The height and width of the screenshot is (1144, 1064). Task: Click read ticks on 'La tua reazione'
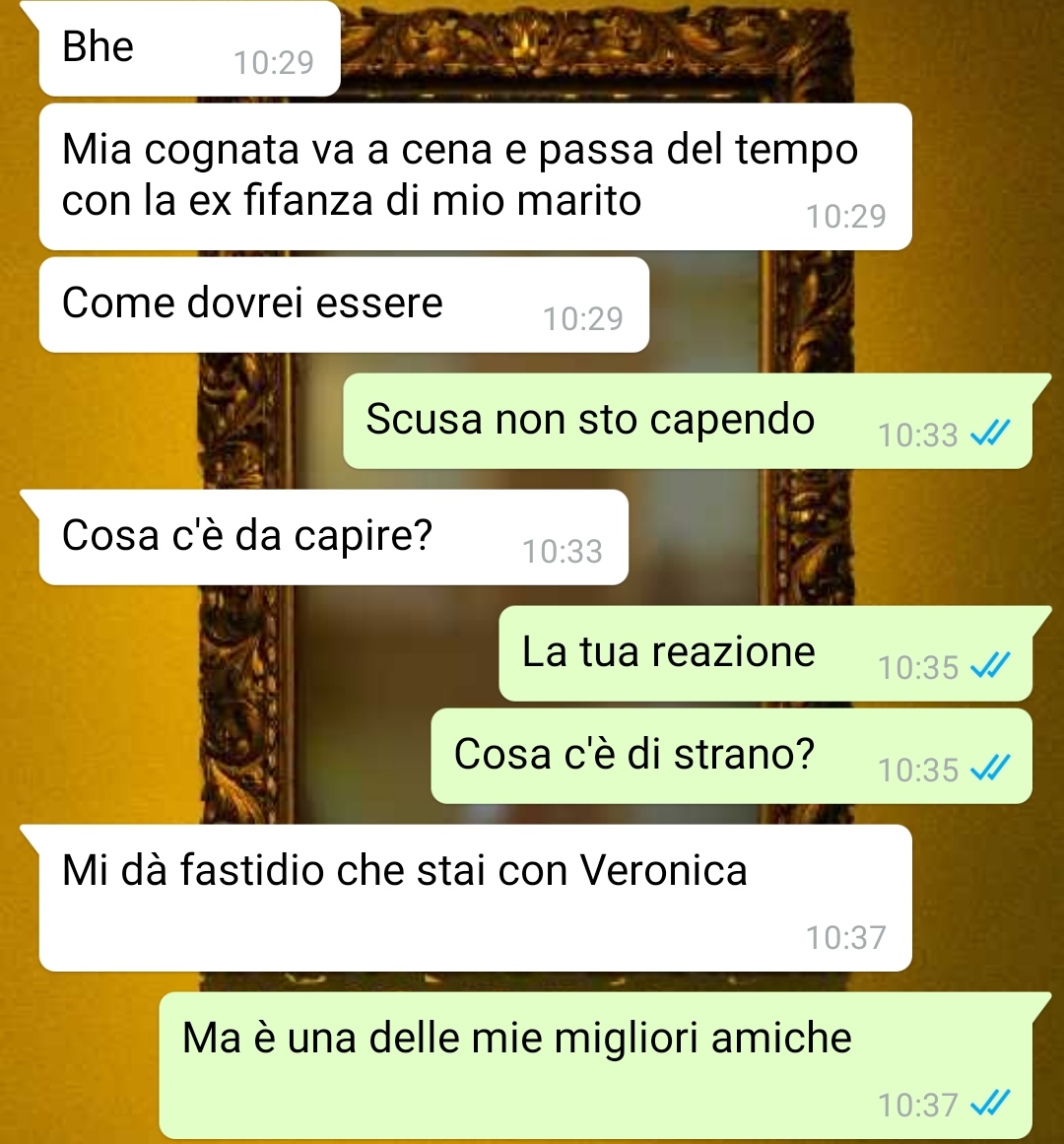(990, 665)
